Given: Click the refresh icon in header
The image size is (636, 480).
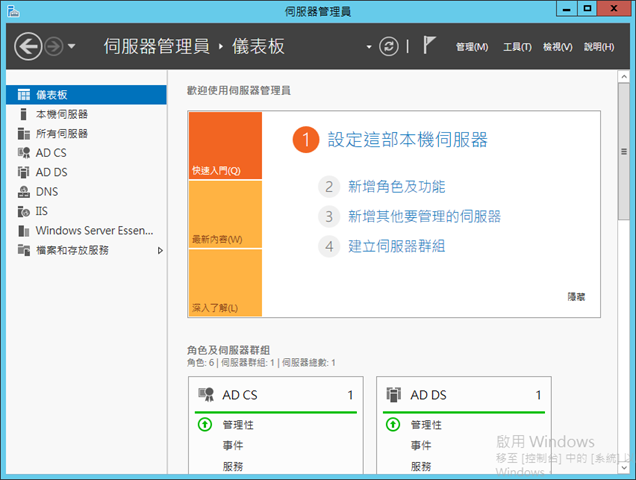Looking at the screenshot, I should (389, 46).
